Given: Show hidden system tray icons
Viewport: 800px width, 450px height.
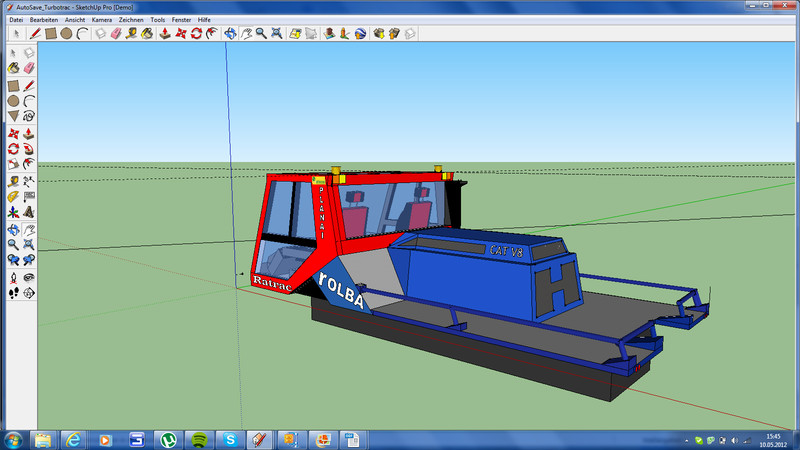Looking at the screenshot, I should pos(687,440).
